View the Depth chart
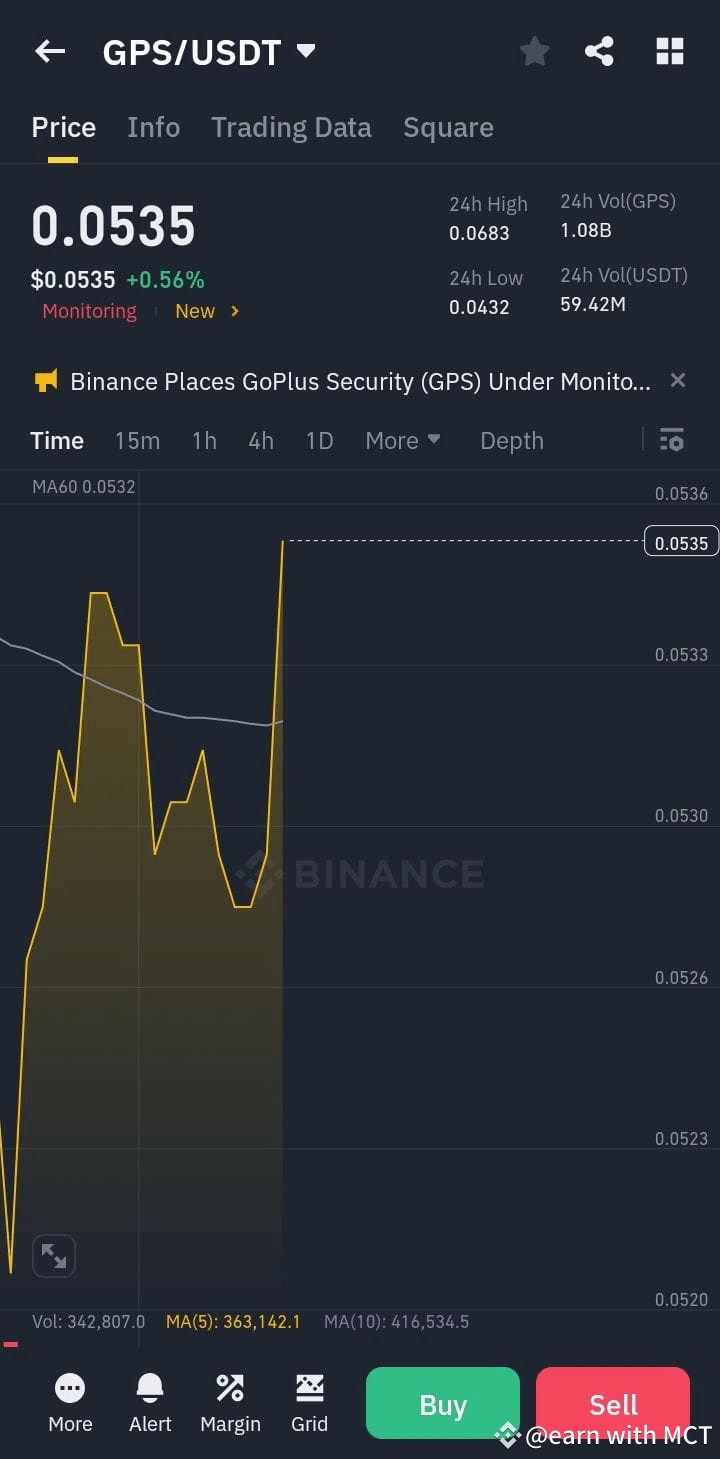Image resolution: width=720 pixels, height=1459 pixels. coord(511,440)
